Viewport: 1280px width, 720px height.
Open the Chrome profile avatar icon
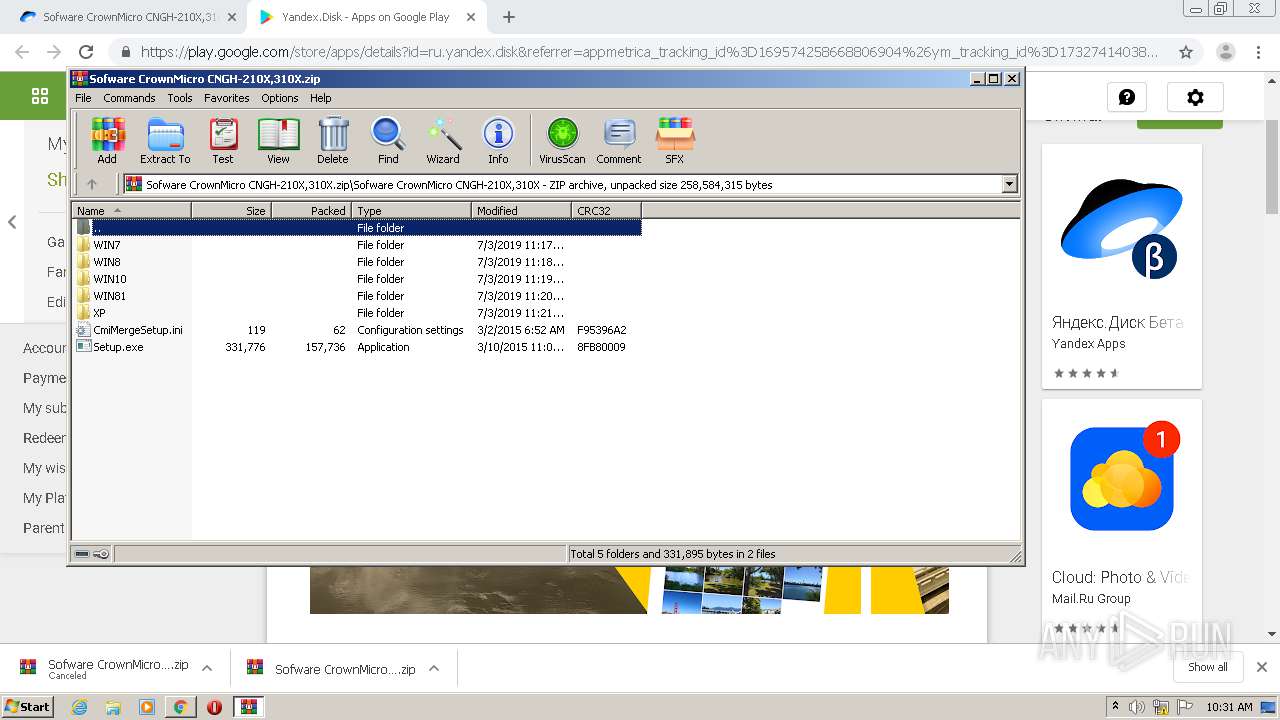1225,52
